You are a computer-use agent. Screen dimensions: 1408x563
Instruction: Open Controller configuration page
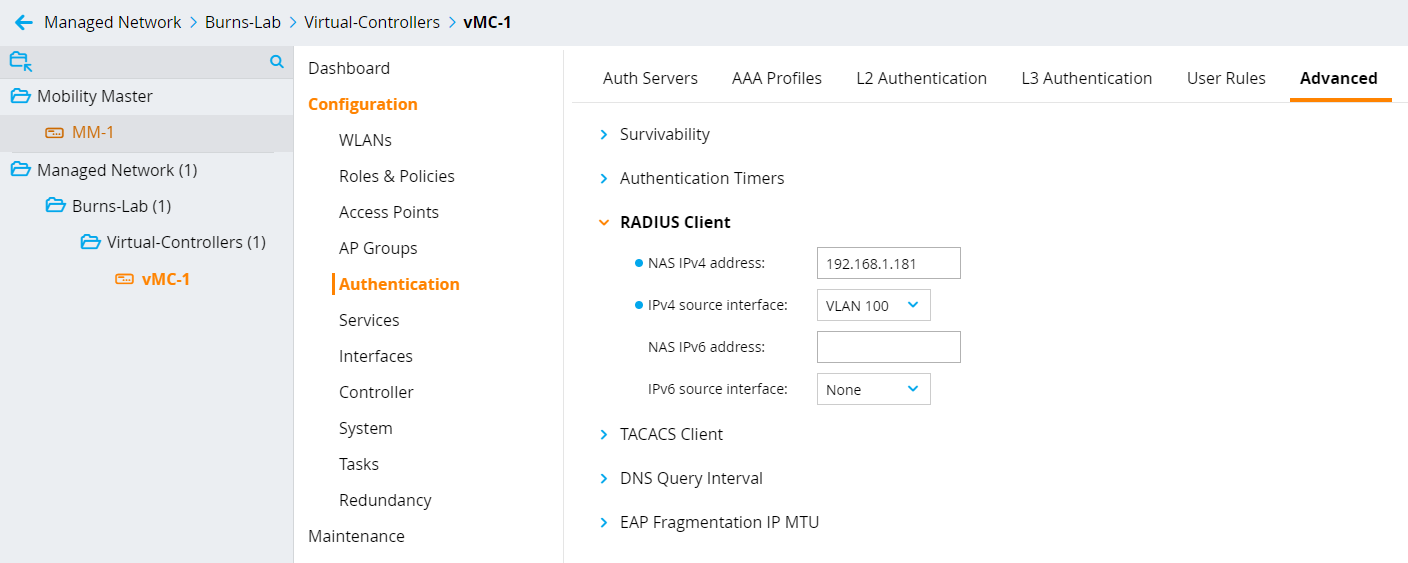point(376,392)
